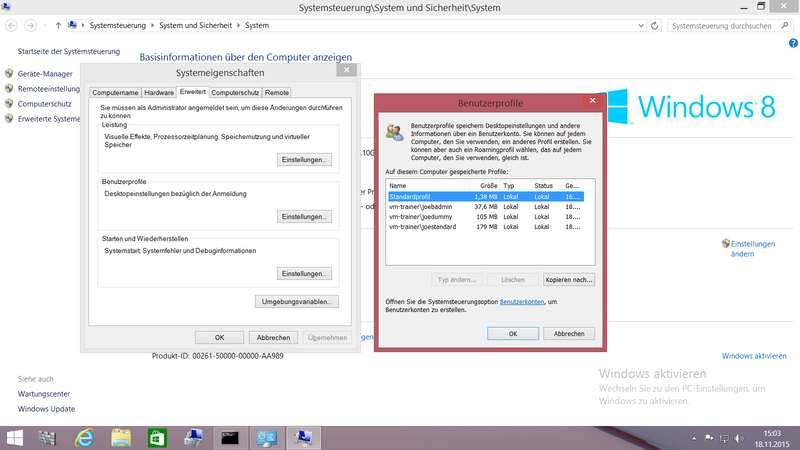Click the volume speaker tray icon

pyautogui.click(x=739, y=438)
